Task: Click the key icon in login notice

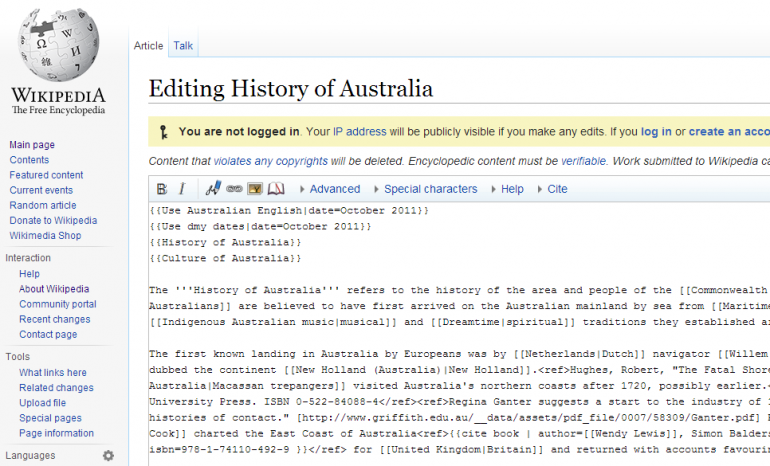Action: (164, 132)
